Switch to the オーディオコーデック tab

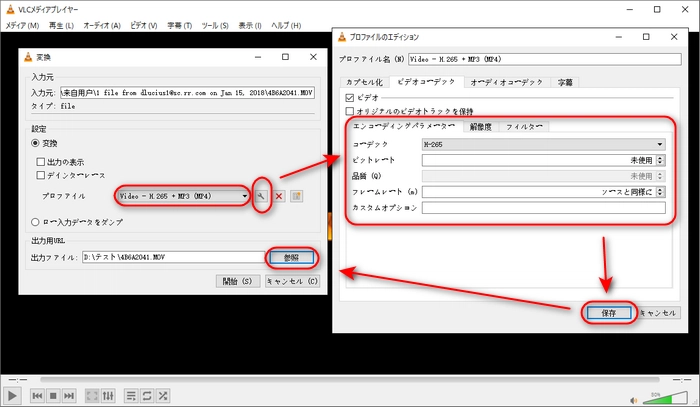tap(505, 81)
